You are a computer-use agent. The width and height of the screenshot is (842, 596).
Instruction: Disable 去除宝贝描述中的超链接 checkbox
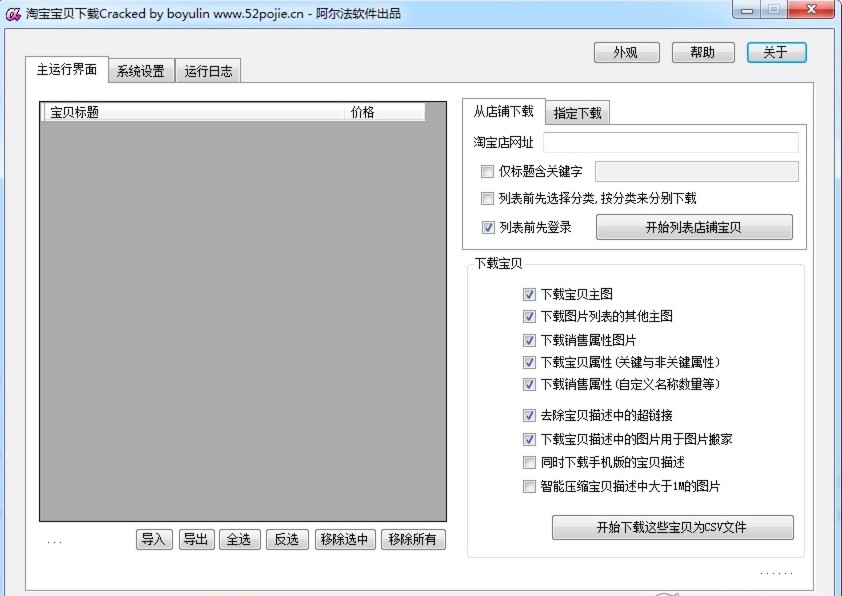coord(529,415)
